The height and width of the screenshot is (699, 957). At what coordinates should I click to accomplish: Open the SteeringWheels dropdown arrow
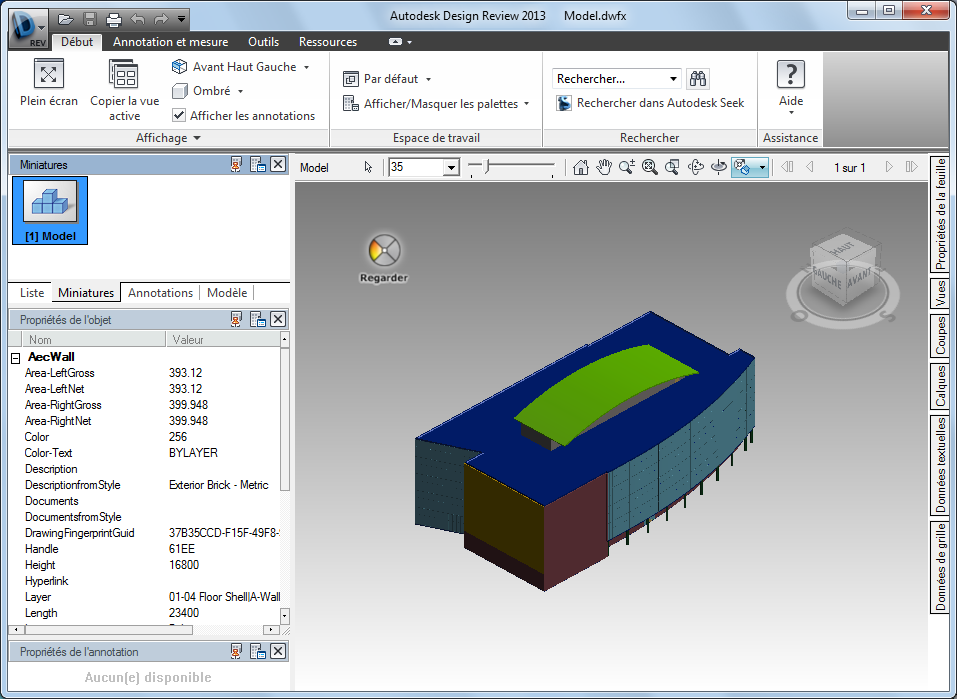pos(762,167)
